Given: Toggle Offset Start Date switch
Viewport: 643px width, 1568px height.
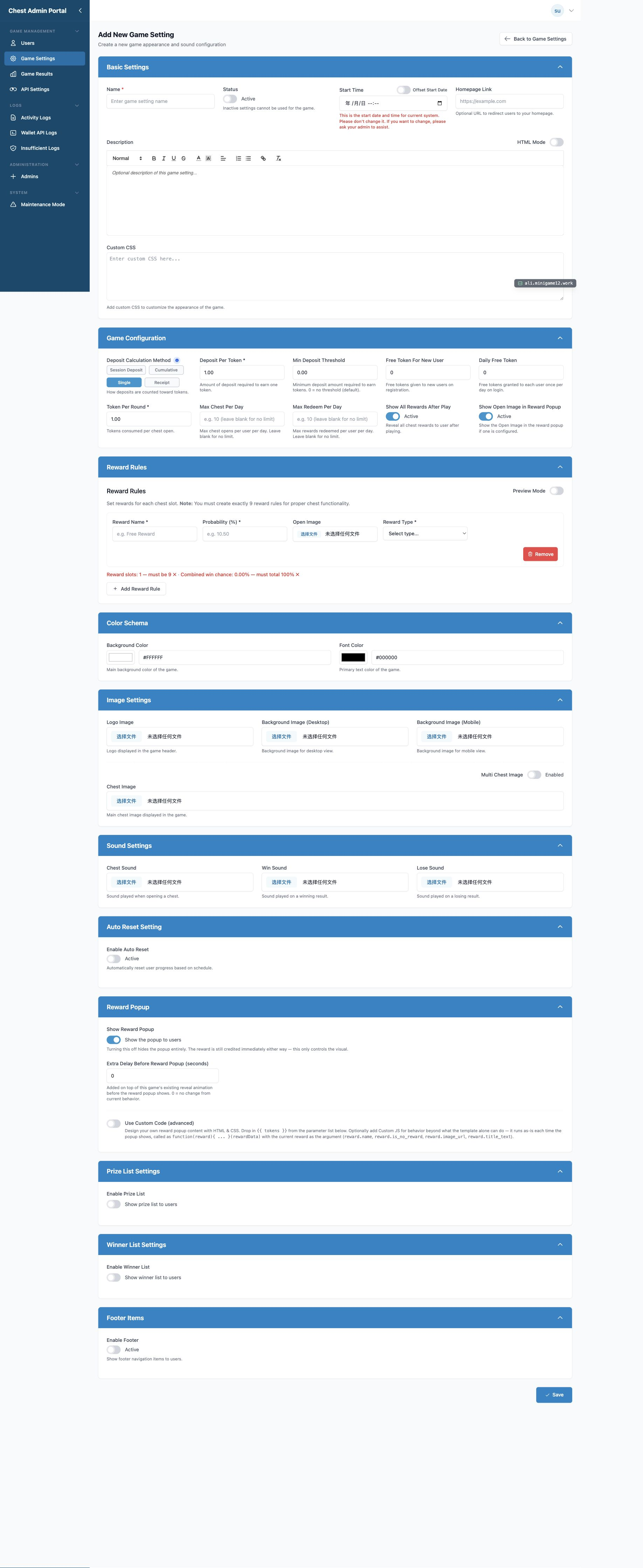Looking at the screenshot, I should point(404,90).
